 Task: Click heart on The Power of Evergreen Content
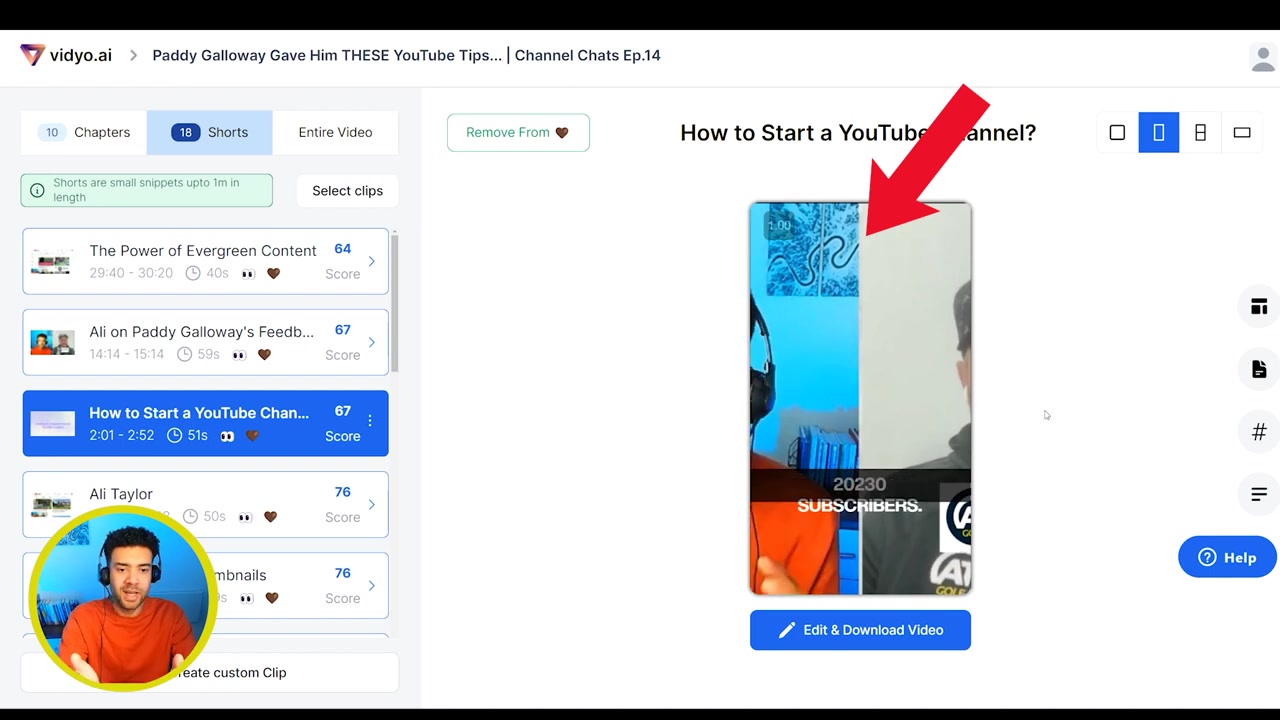[273, 273]
